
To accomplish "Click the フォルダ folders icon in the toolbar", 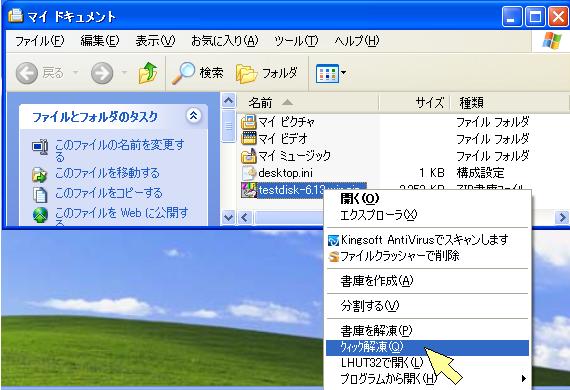I will tap(246, 74).
